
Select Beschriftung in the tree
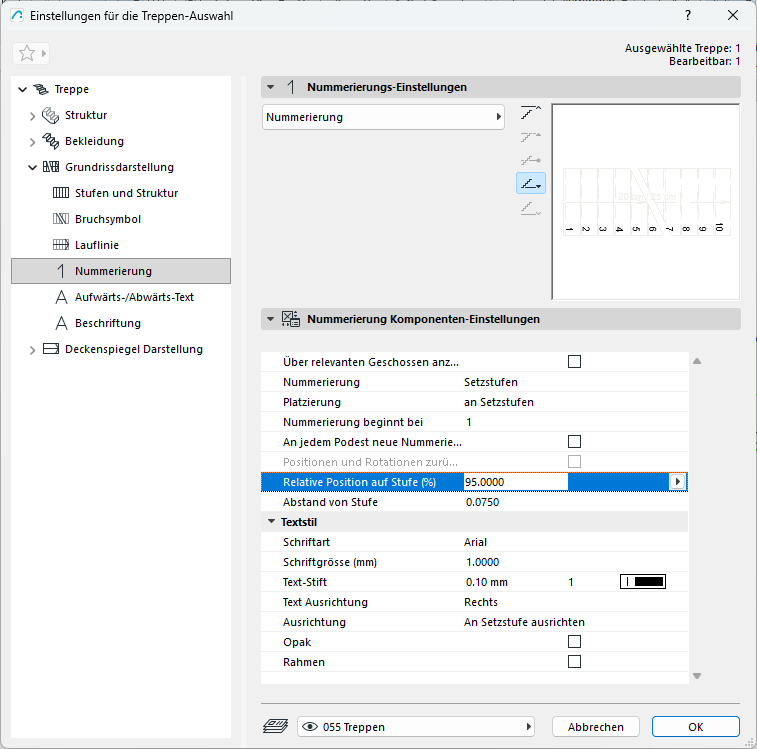point(107,323)
